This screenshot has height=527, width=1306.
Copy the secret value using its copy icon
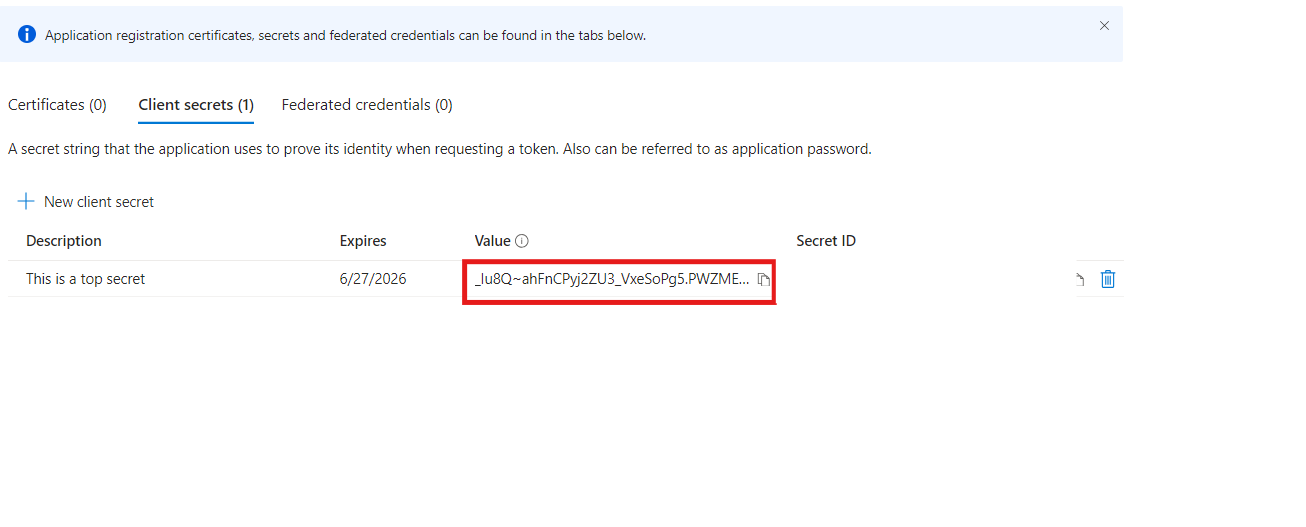763,280
